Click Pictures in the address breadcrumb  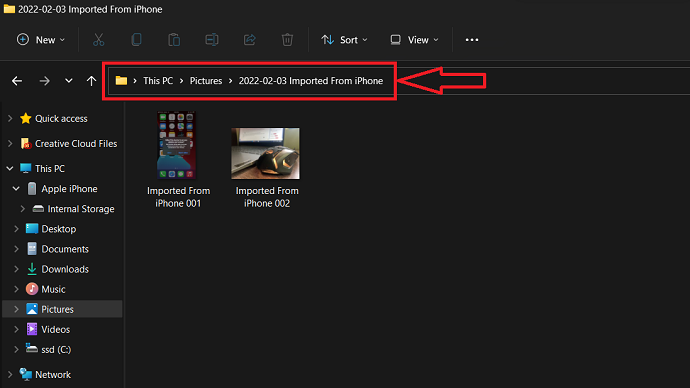coord(206,81)
